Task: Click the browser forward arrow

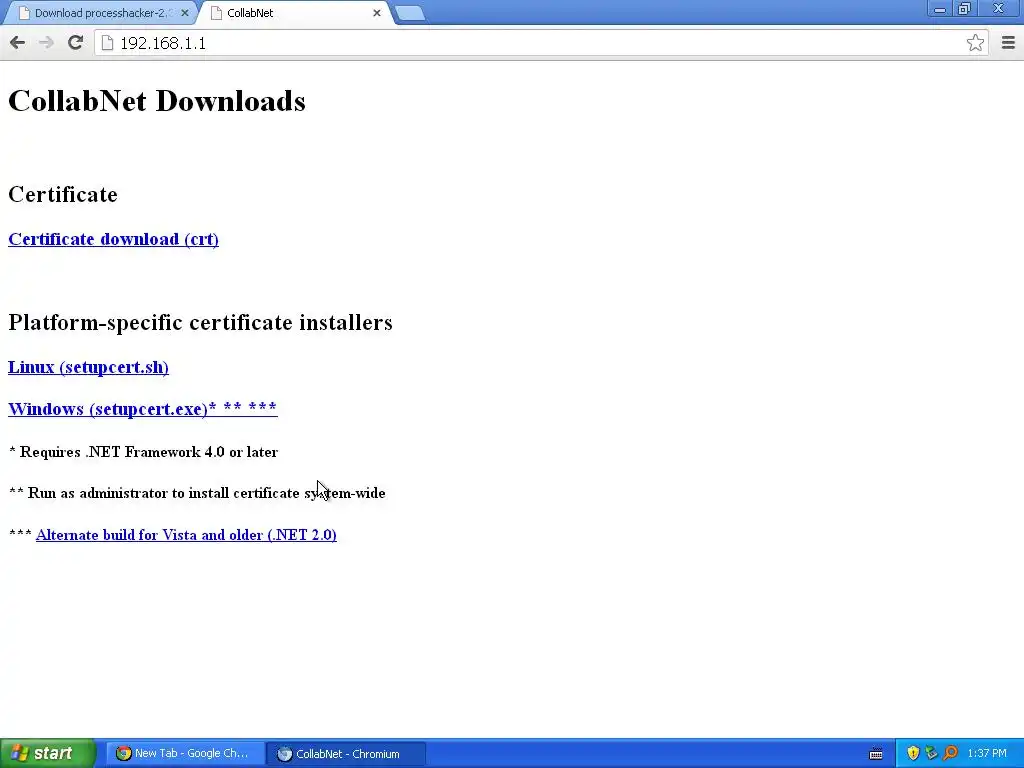Action: (46, 43)
